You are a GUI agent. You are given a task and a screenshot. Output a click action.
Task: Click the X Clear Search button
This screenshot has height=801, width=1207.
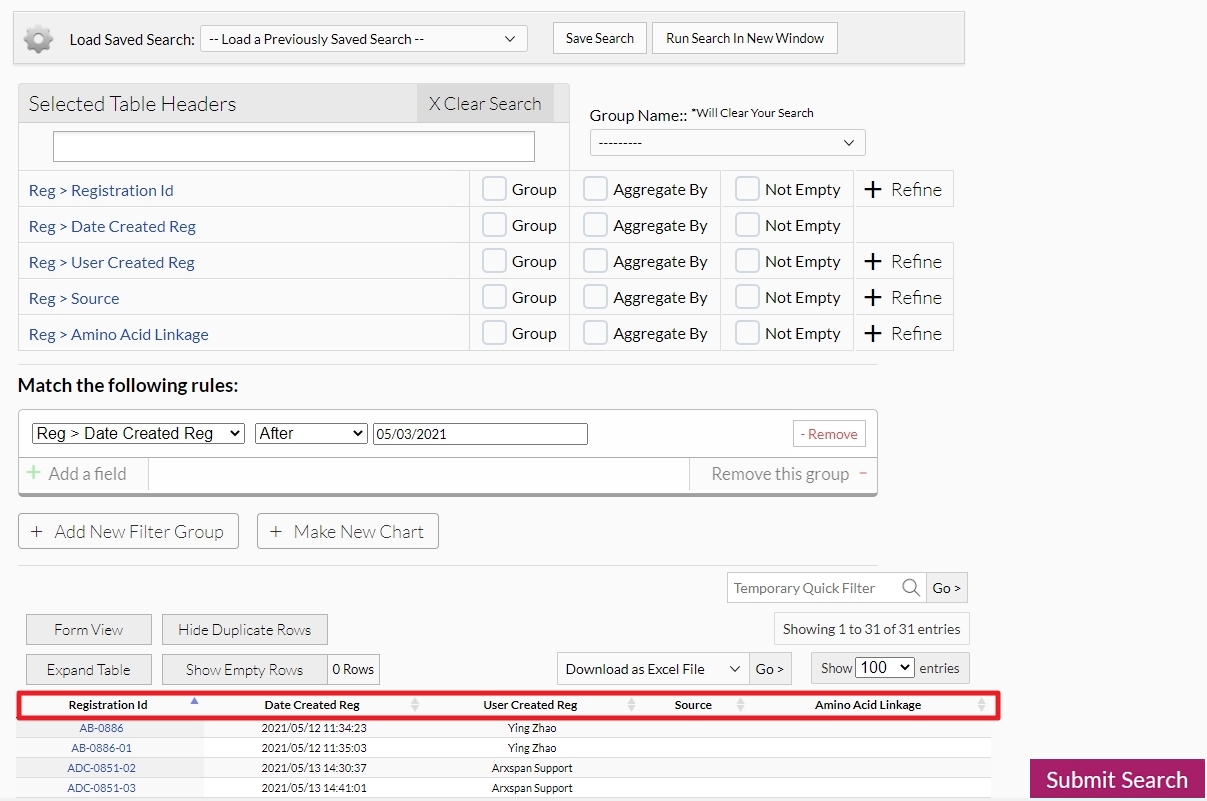click(485, 104)
